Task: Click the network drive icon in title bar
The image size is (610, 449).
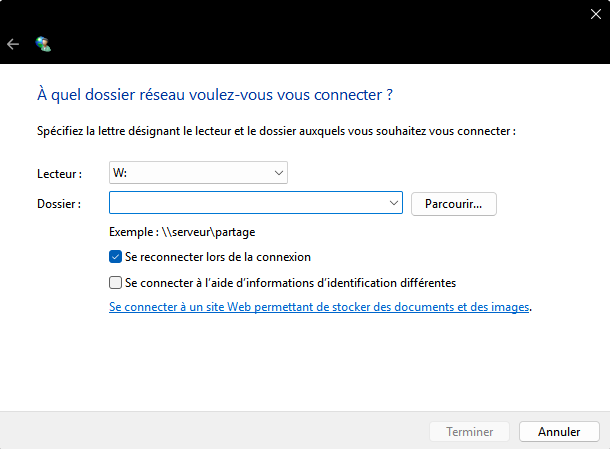Action: 43,44
